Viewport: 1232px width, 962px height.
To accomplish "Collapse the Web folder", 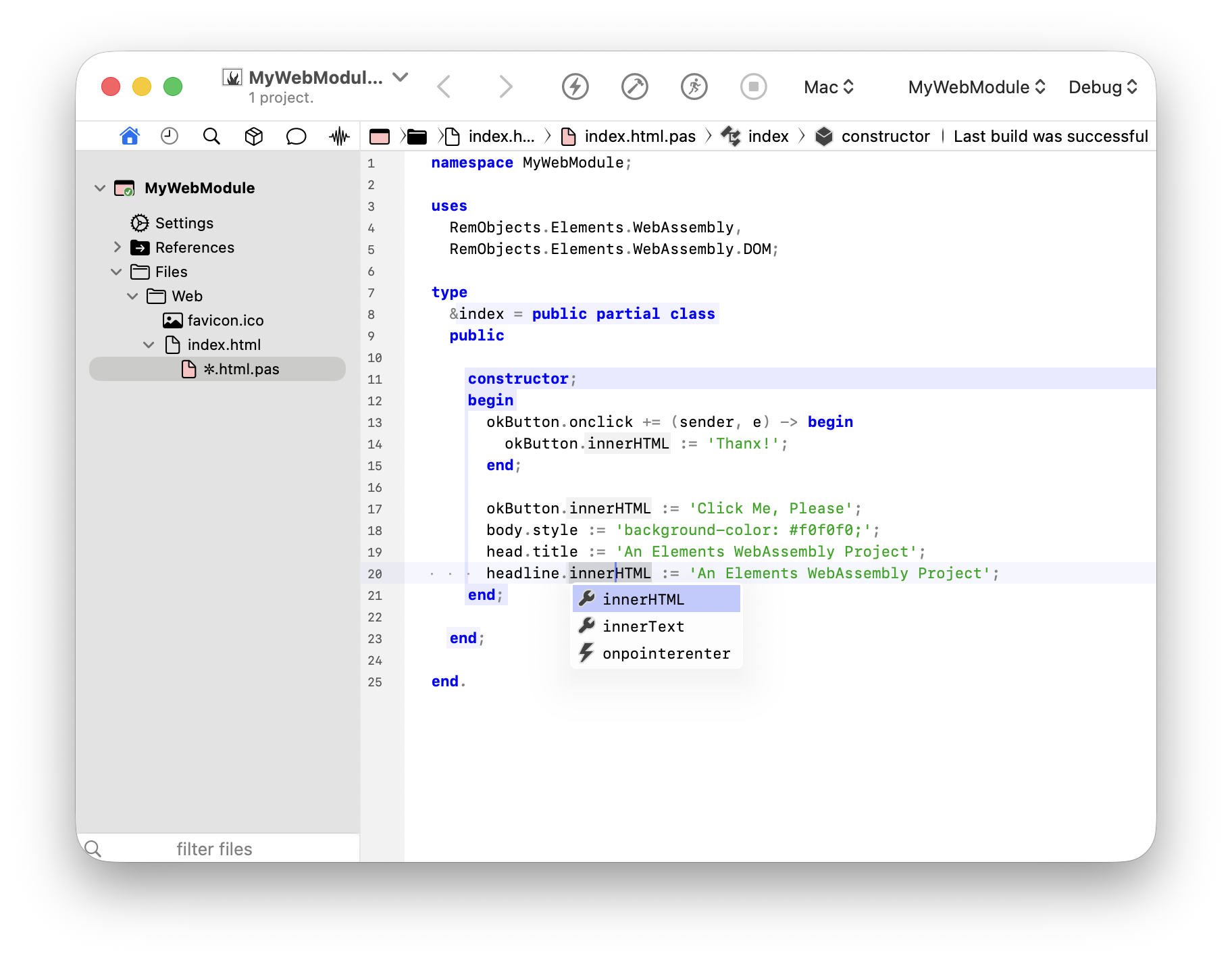I will click(132, 296).
